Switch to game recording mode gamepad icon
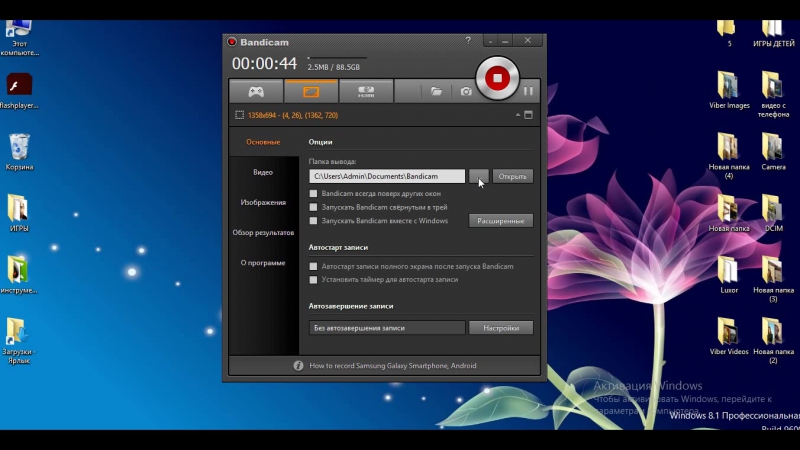Screen dimensions: 800x450 pos(256,91)
